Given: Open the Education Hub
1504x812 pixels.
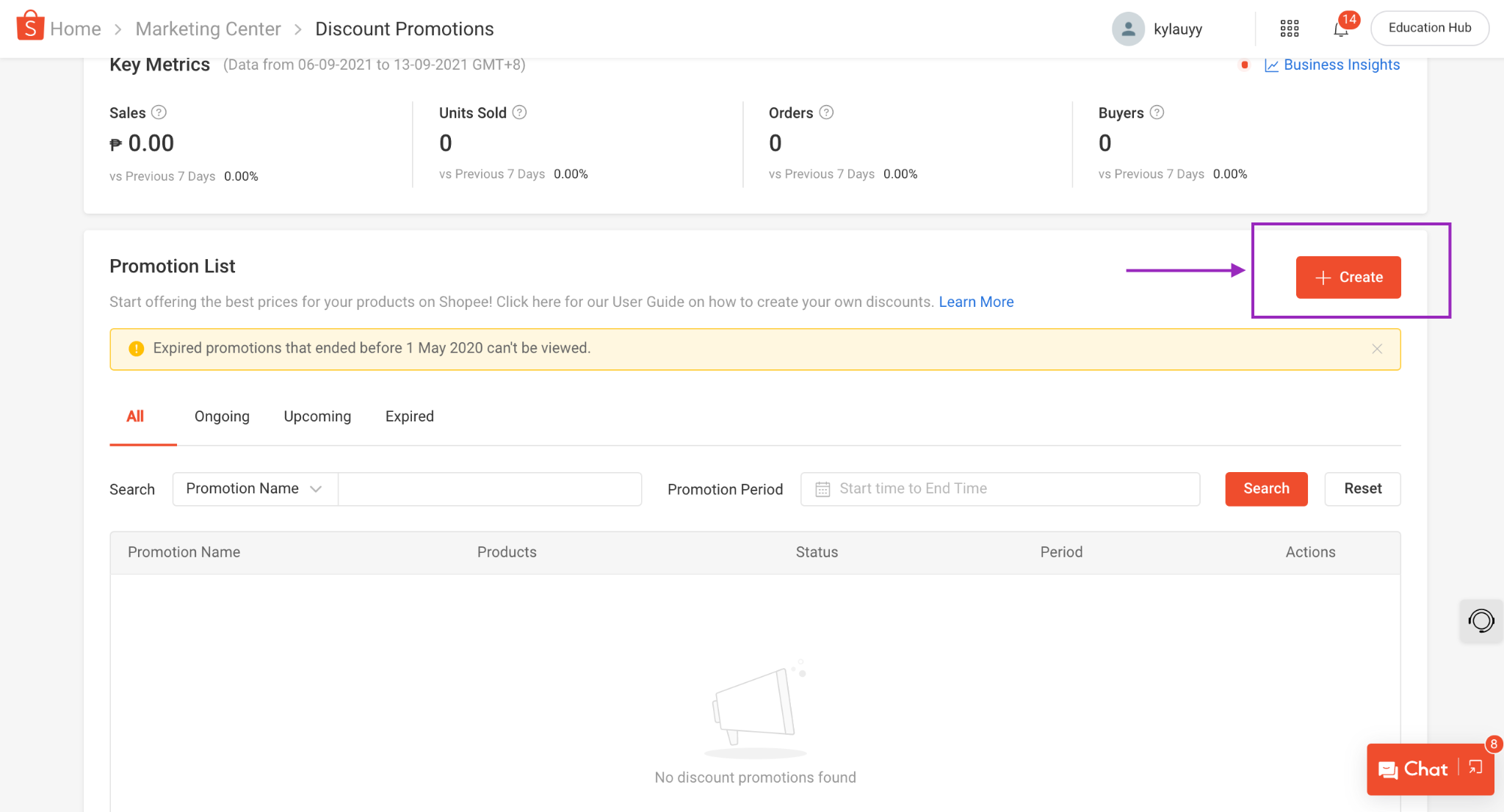Looking at the screenshot, I should 1429,28.
